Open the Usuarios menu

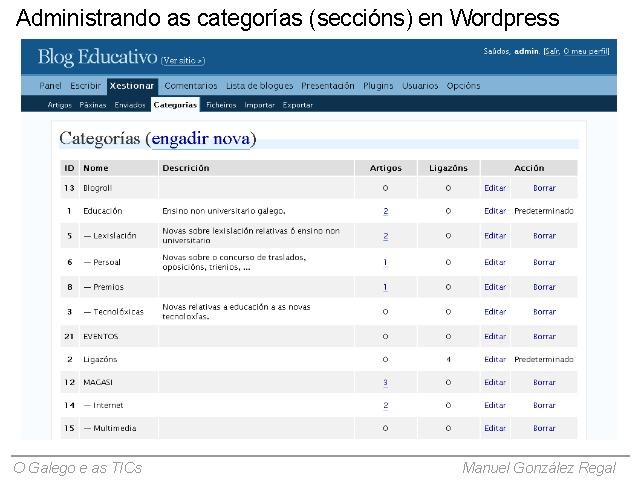[420, 86]
